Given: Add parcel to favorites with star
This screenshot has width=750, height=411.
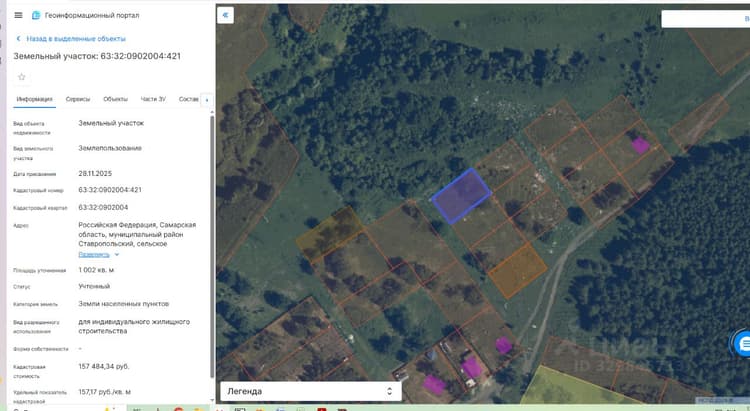Looking at the screenshot, I should click(x=22, y=77).
